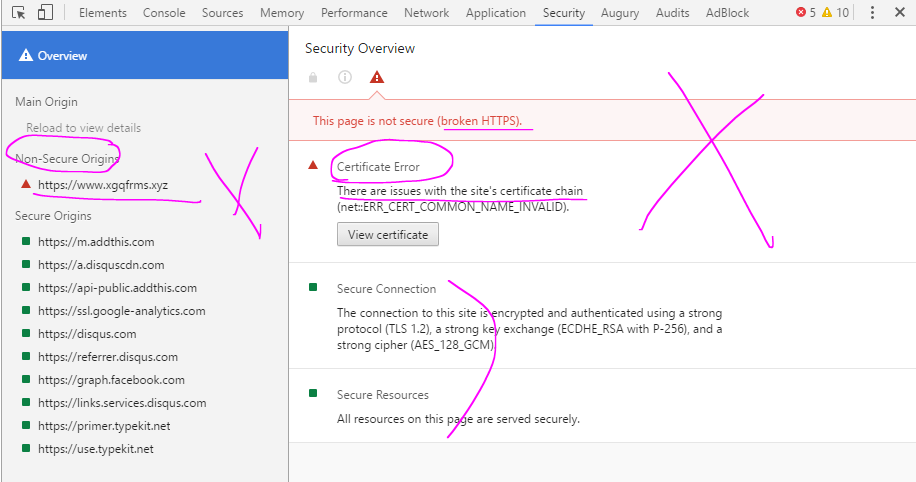Image resolution: width=916 pixels, height=482 pixels.
Task: Click the red error count icon
Action: [x=800, y=13]
